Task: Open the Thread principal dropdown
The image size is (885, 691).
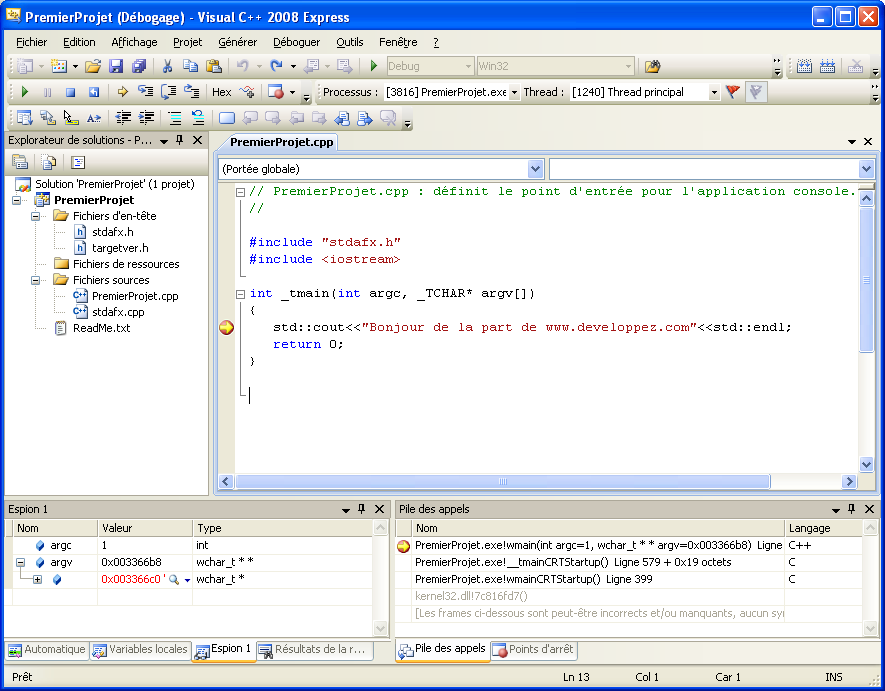Action: click(714, 92)
